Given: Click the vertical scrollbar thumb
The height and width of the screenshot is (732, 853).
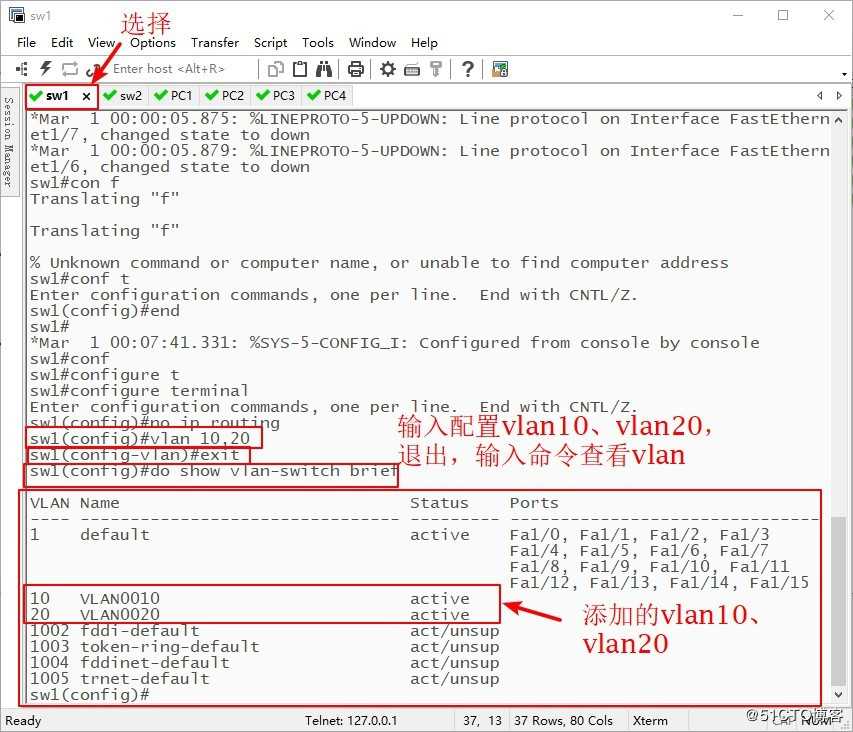Looking at the screenshot, I should pos(838,601).
